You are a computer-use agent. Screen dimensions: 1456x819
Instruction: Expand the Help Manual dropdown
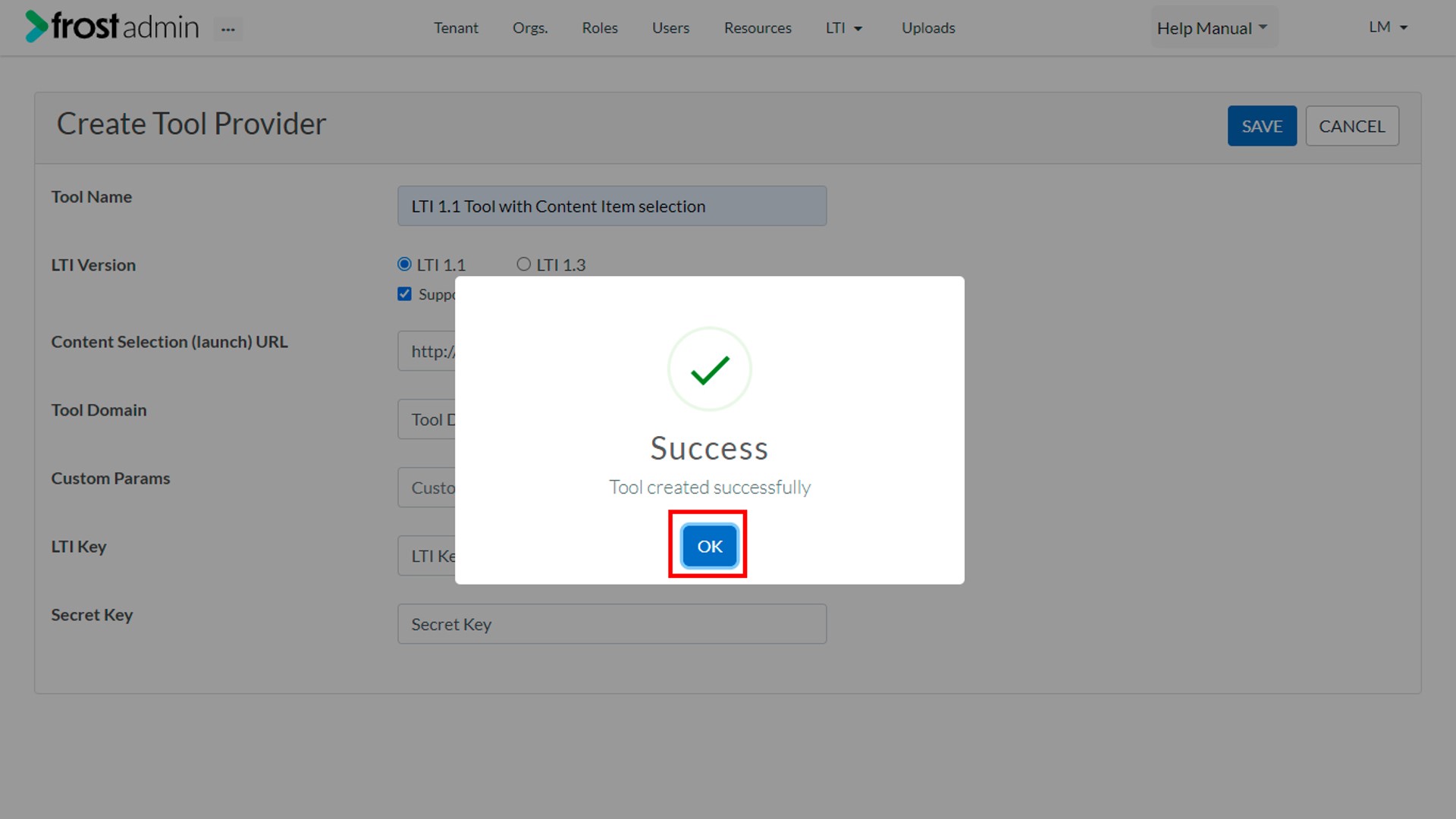(1214, 28)
